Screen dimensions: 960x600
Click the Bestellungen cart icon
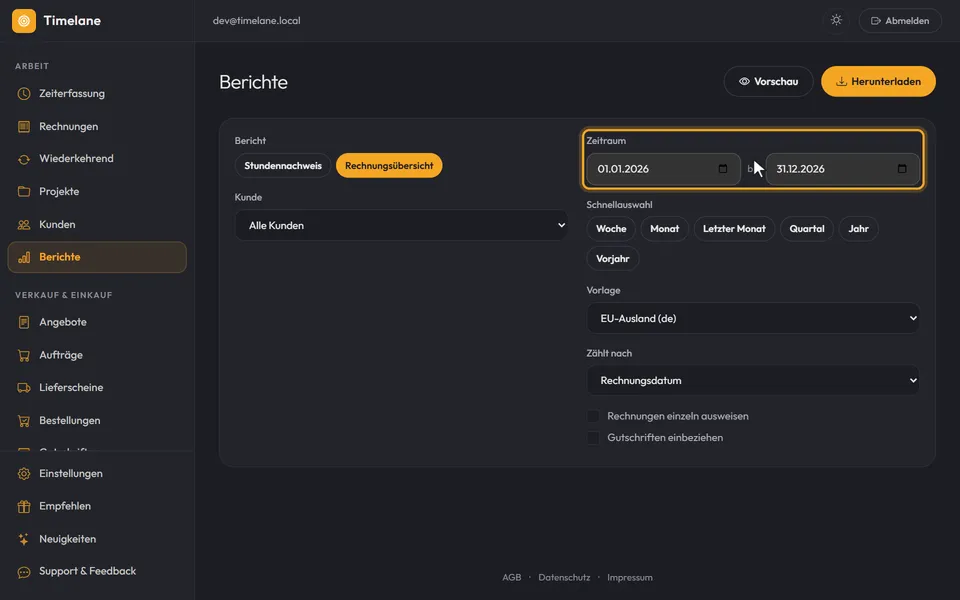[24, 421]
